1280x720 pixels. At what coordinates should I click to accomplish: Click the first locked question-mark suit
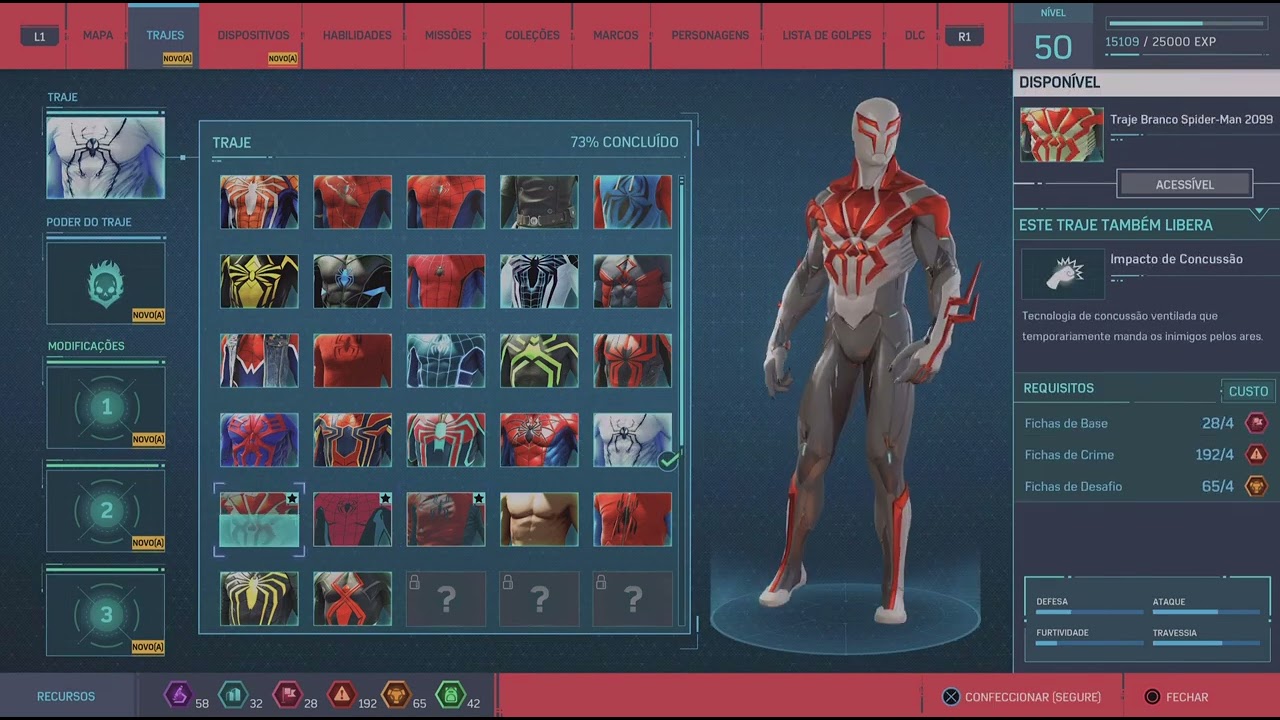pos(446,598)
